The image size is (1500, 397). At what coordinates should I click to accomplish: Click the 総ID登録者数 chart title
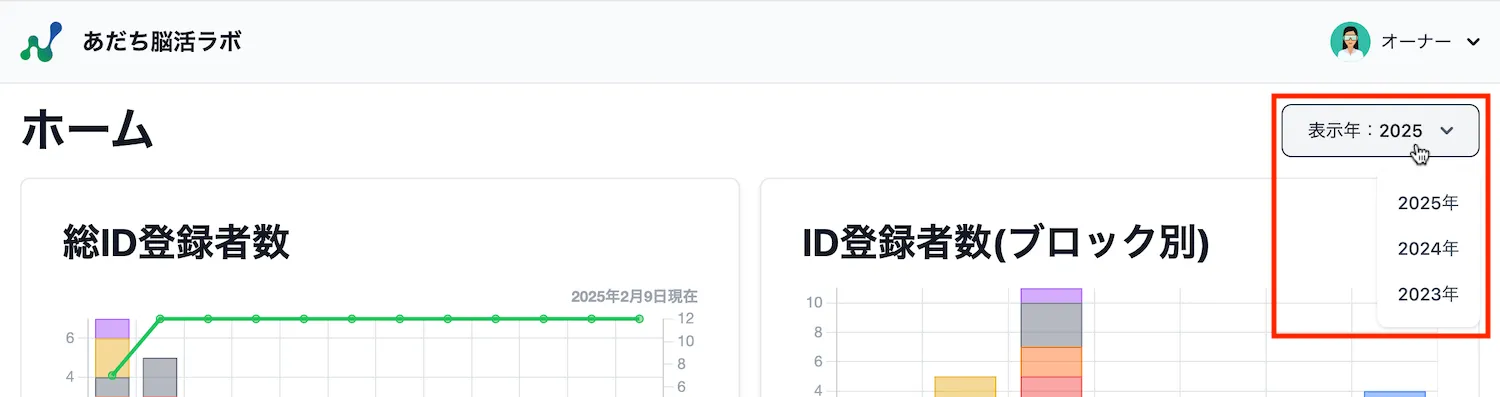[176, 242]
